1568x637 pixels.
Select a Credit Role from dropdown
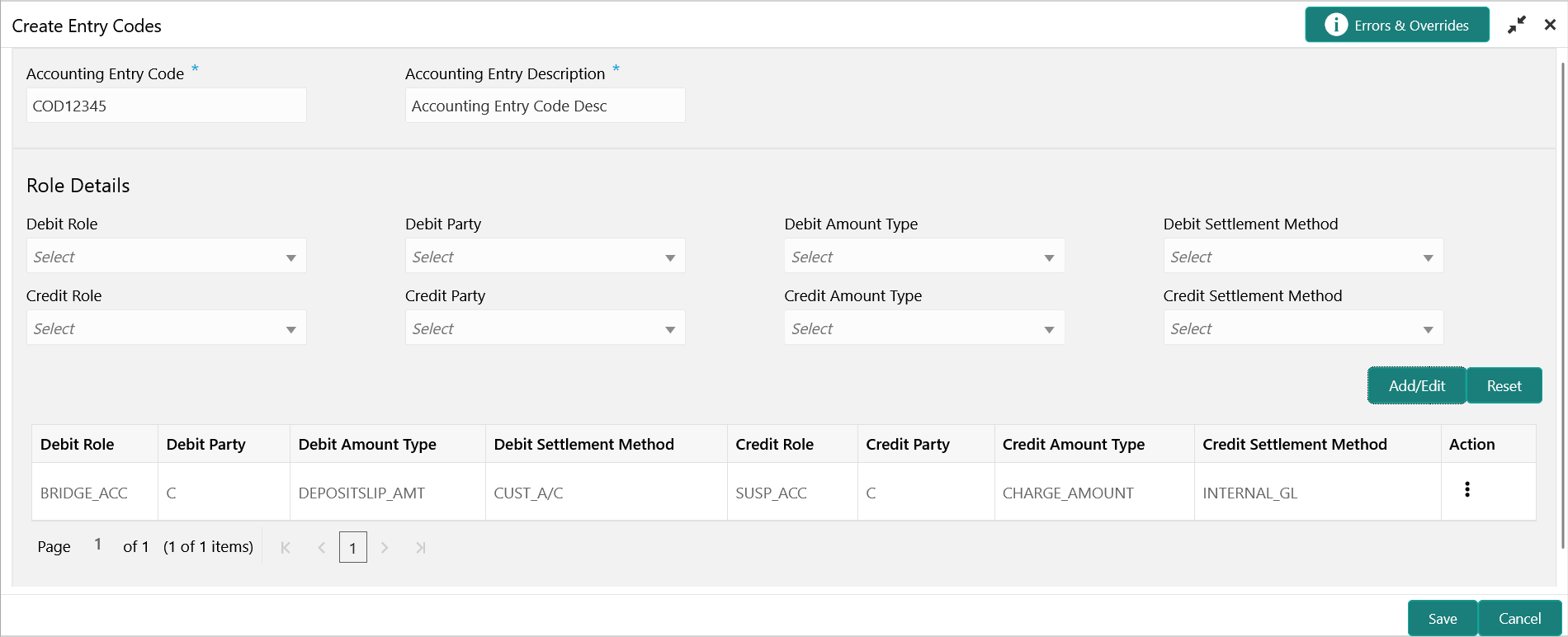[x=166, y=328]
